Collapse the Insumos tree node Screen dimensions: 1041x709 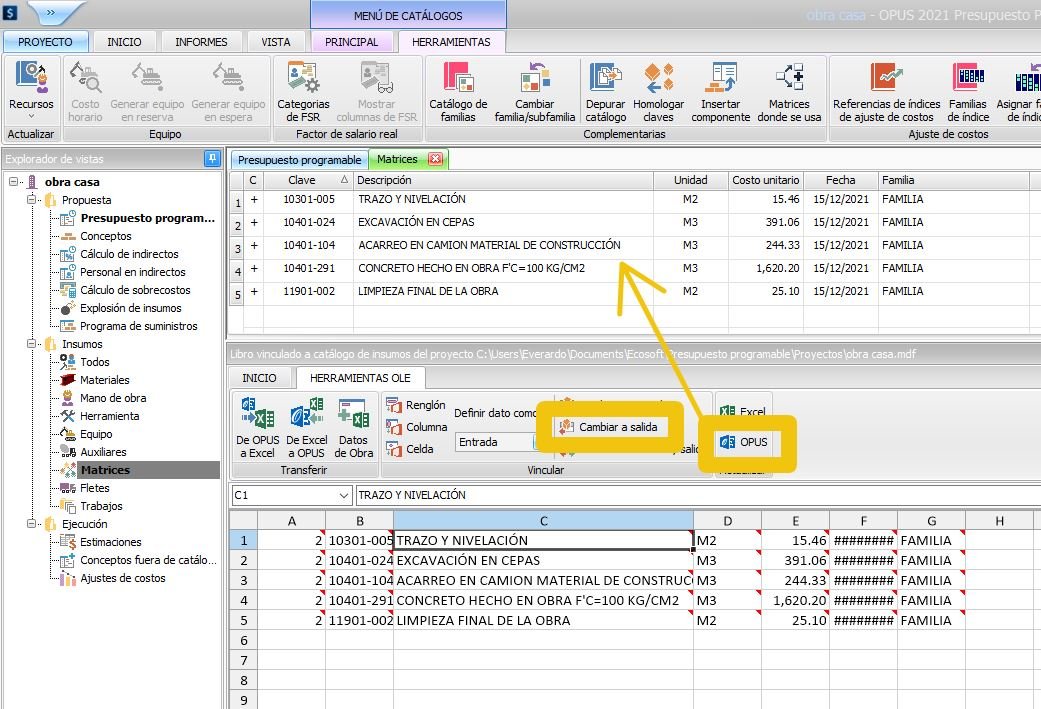pos(32,344)
